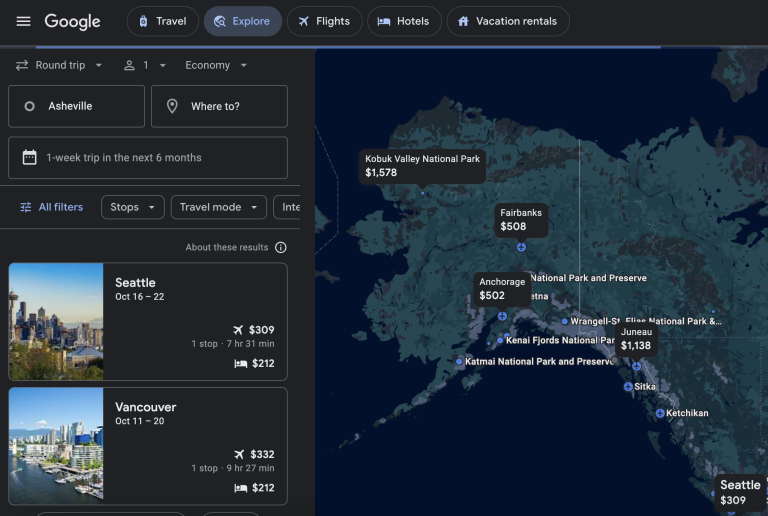Open the Travel tab
Image resolution: width=768 pixels, height=516 pixels.
point(163,21)
